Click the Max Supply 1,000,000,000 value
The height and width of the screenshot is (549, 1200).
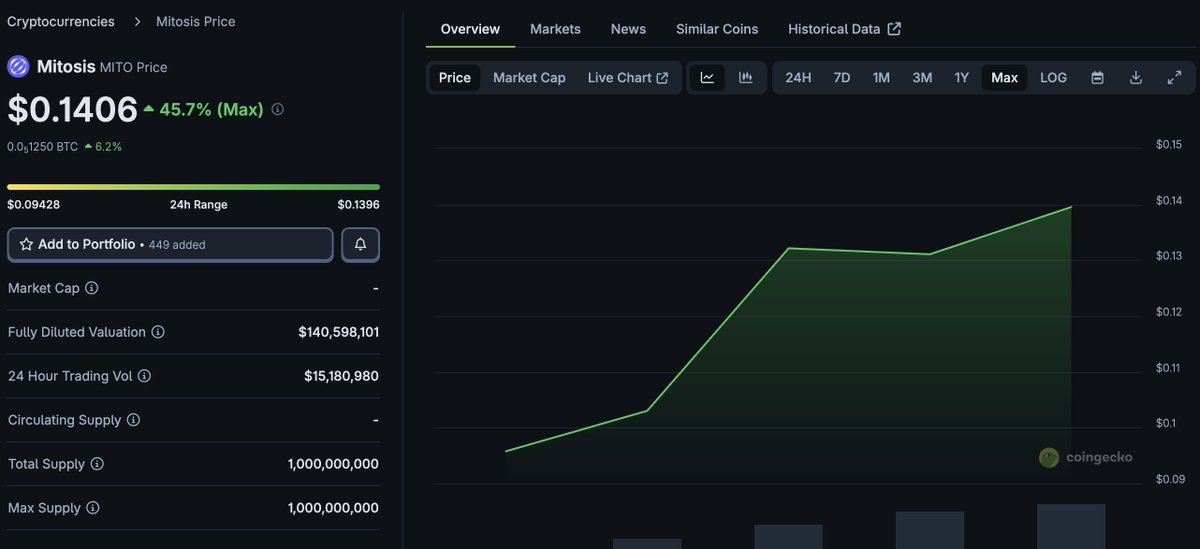point(333,508)
